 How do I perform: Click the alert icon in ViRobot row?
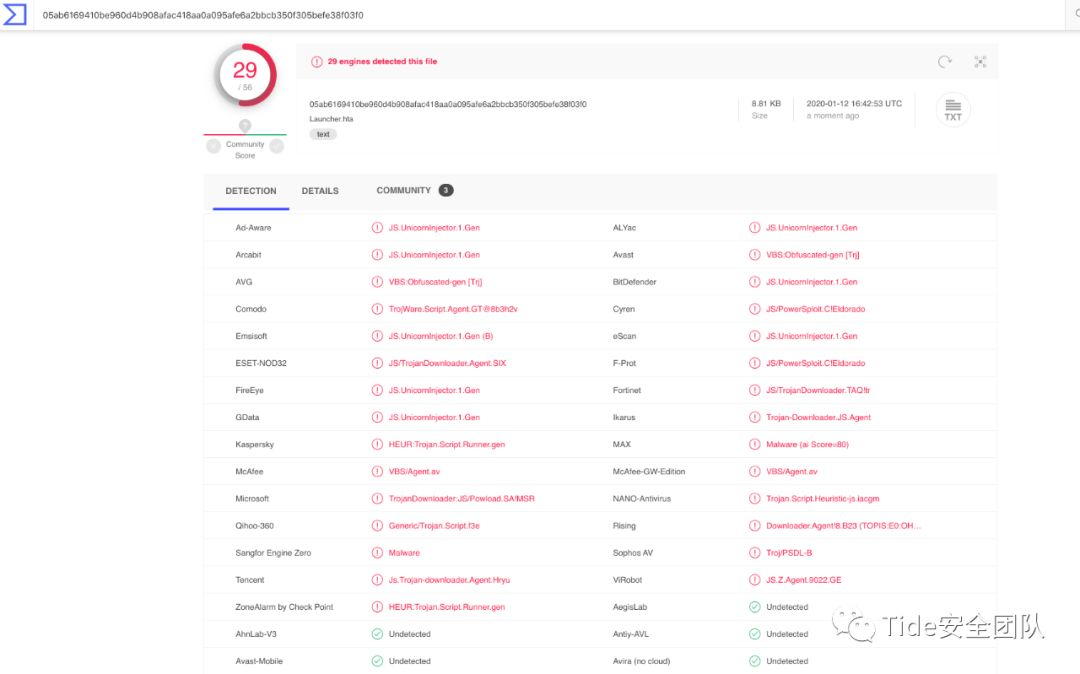point(754,580)
